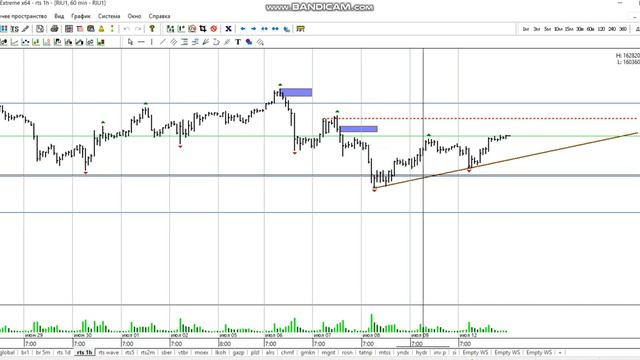Click the printer icon in toolbar
This screenshot has height=360, width=640.
tap(54, 29)
